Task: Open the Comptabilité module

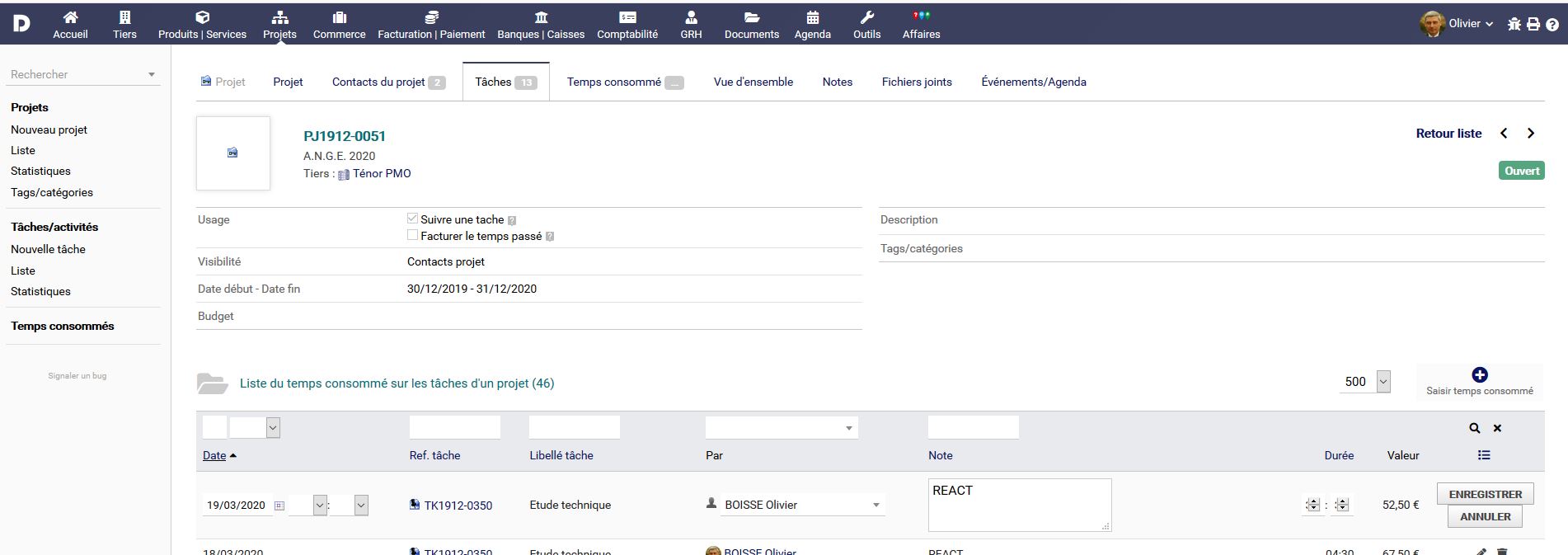Action: [627, 25]
